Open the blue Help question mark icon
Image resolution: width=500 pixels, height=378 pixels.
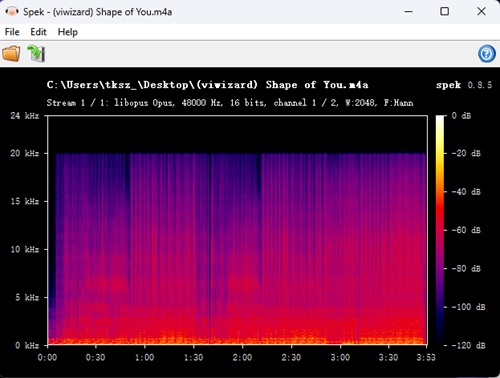487,54
